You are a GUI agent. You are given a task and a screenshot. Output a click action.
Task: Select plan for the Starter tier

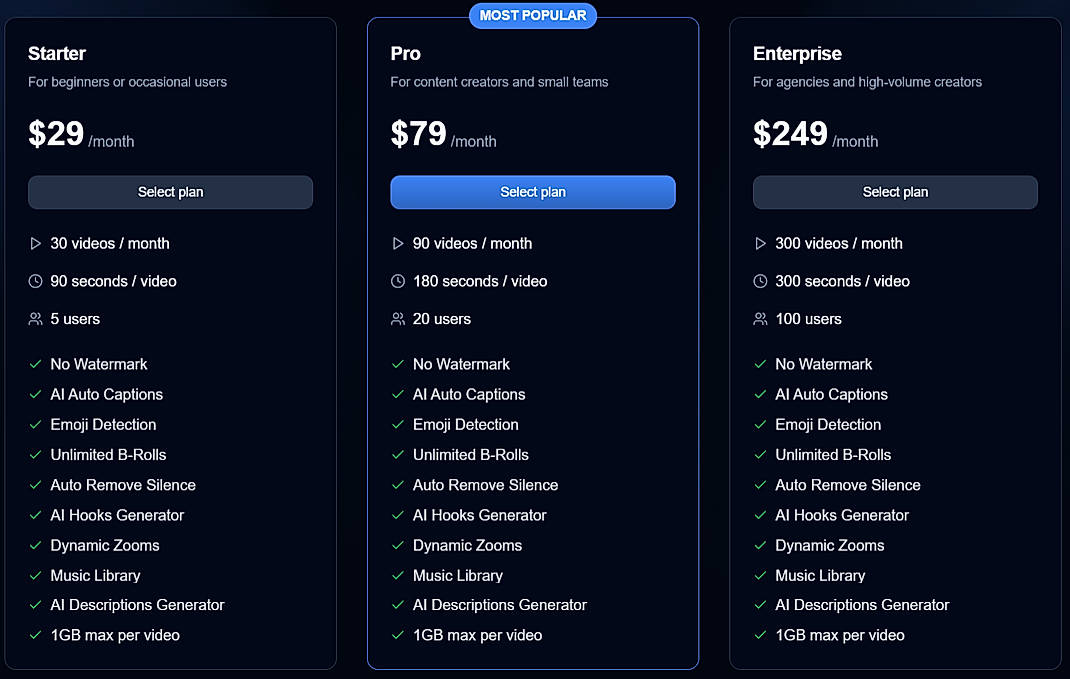[170, 192]
